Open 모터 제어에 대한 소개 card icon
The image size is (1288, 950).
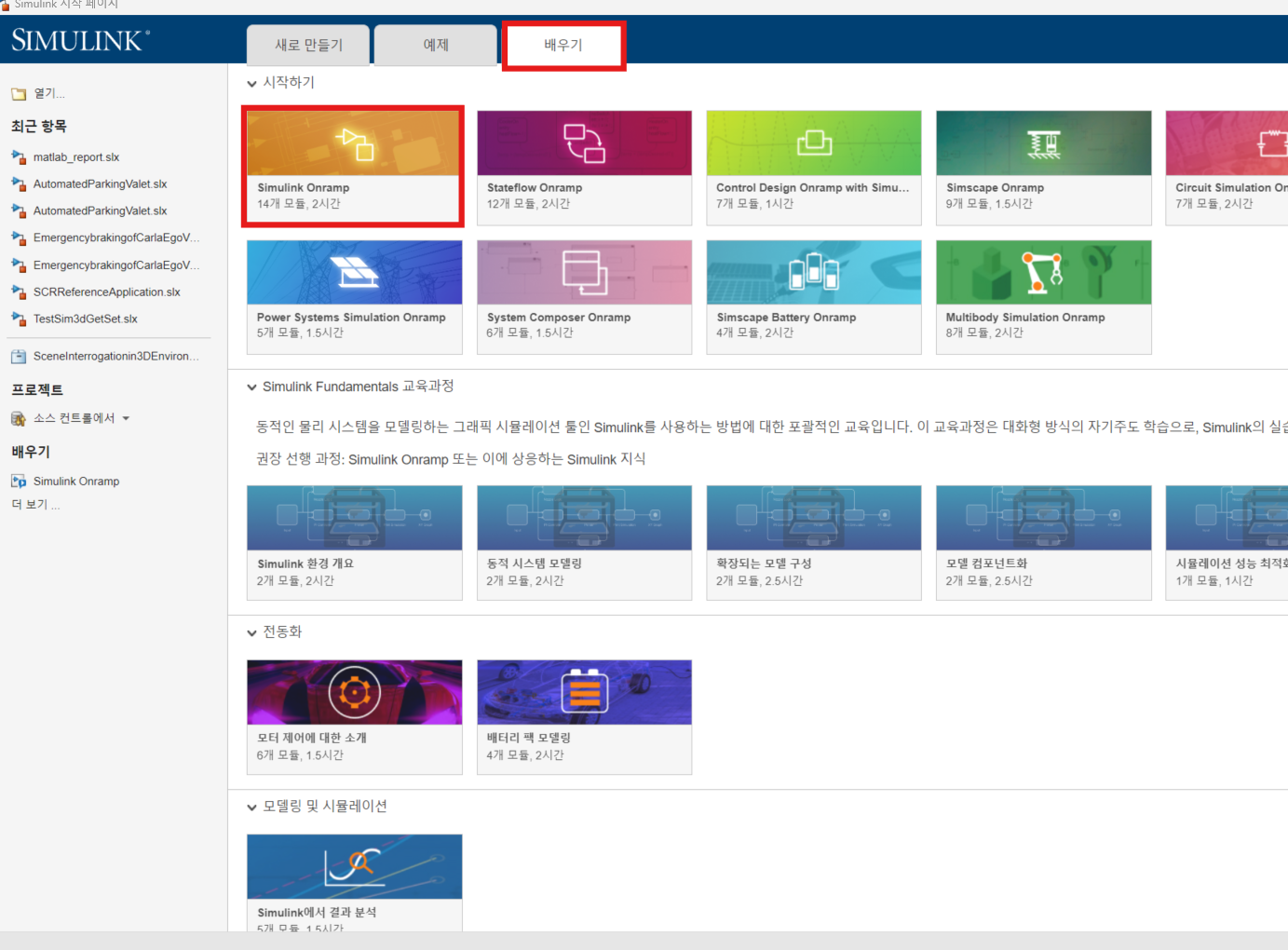tap(354, 692)
